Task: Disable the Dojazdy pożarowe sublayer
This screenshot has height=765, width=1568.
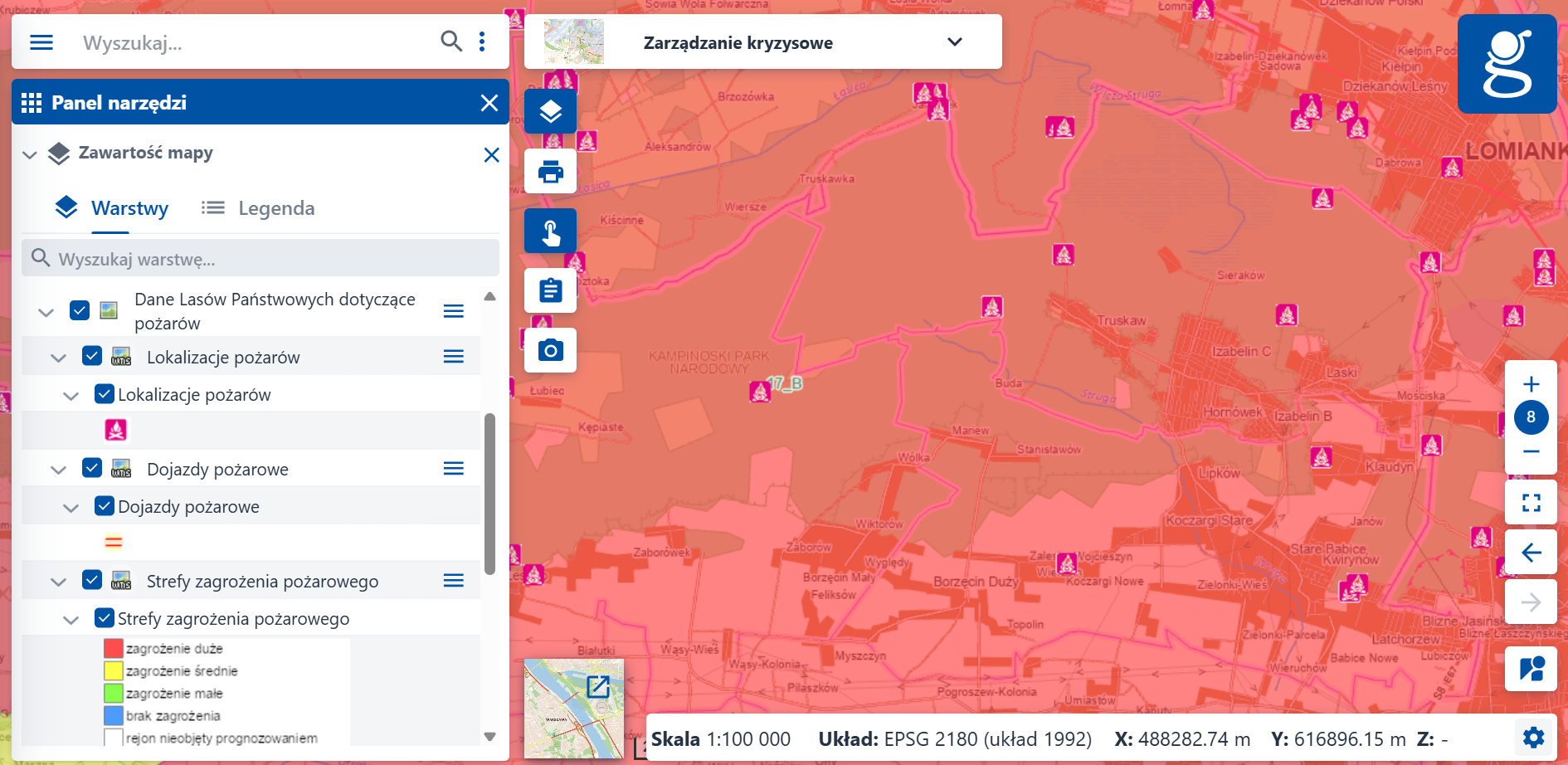Action: [x=104, y=505]
